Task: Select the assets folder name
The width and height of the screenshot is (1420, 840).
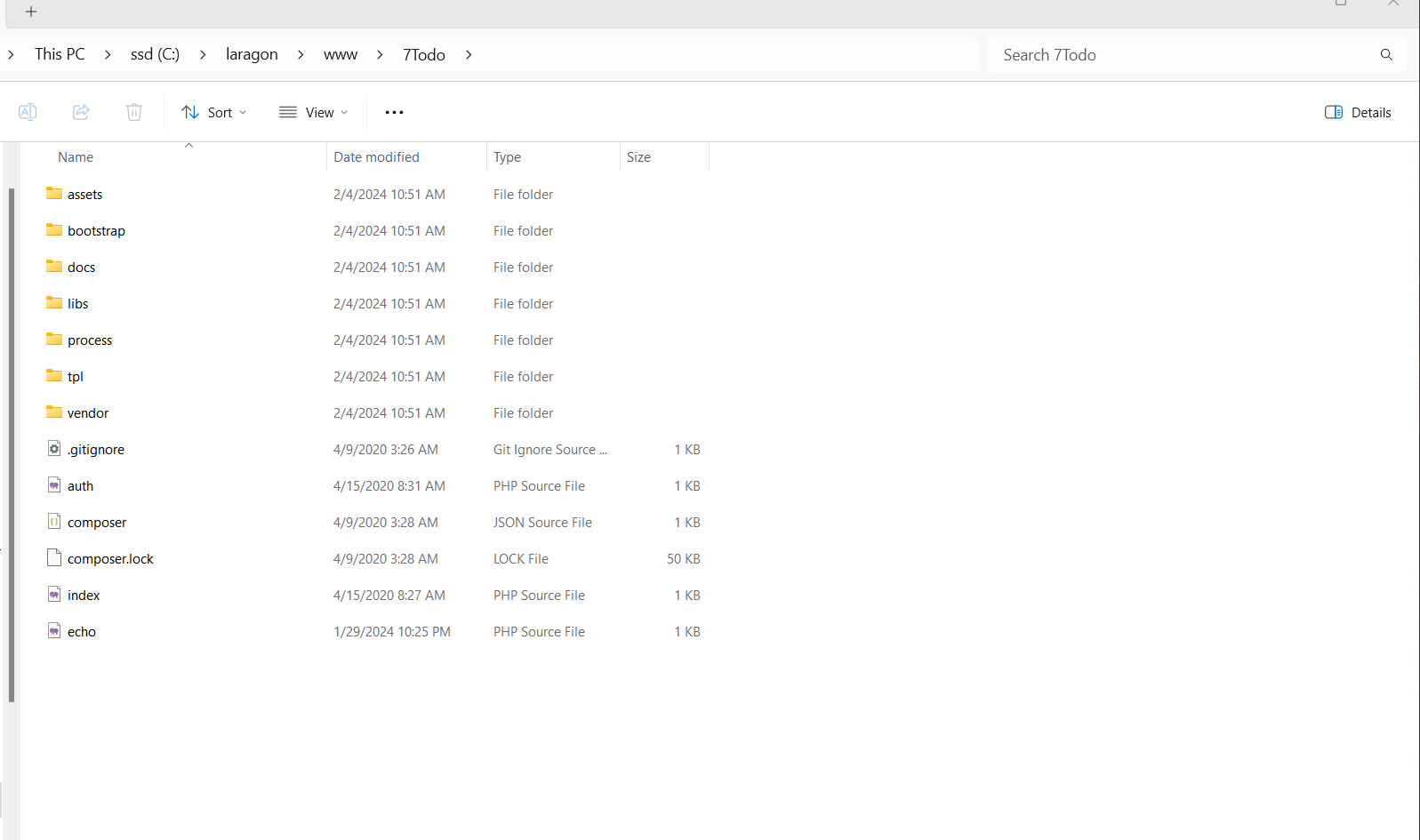Action: coord(84,195)
